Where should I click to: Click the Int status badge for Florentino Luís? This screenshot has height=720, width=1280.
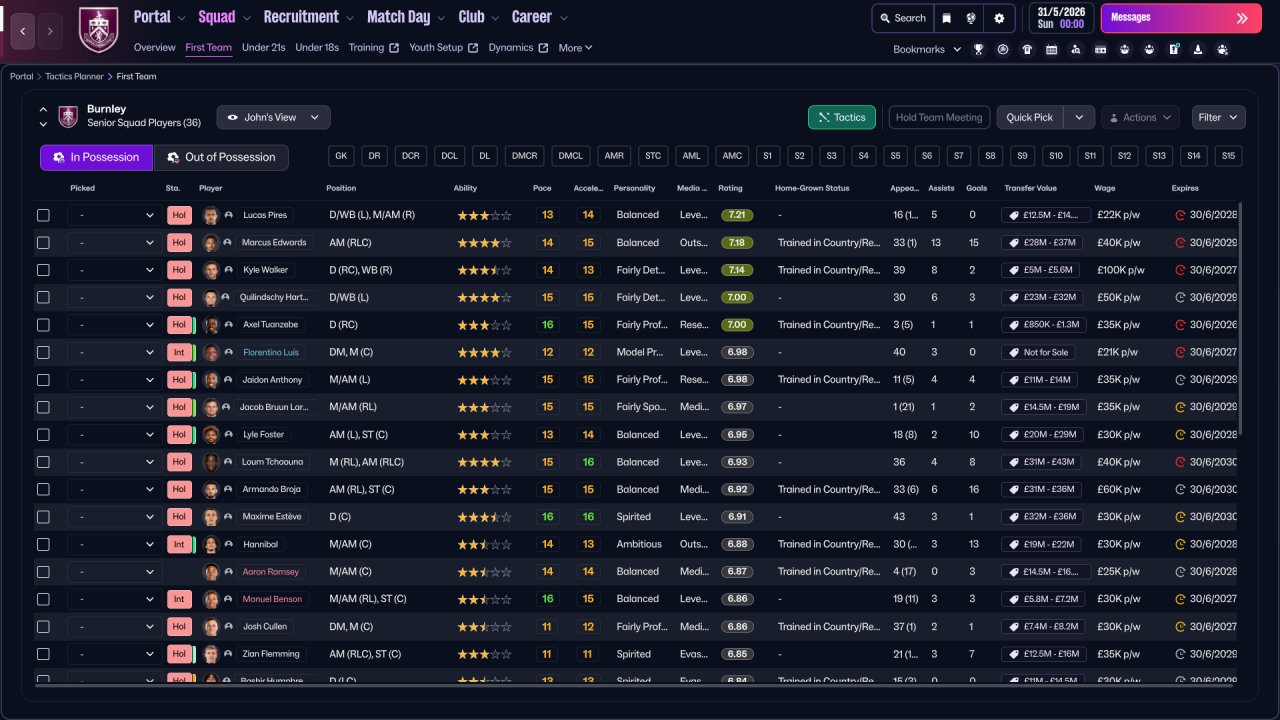coord(179,352)
